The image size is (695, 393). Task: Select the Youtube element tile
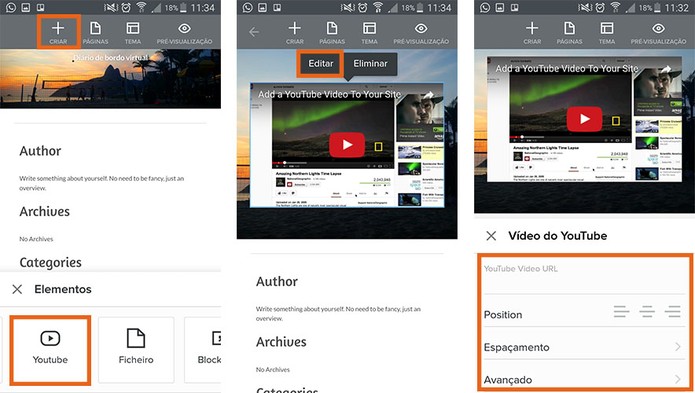[x=51, y=350]
